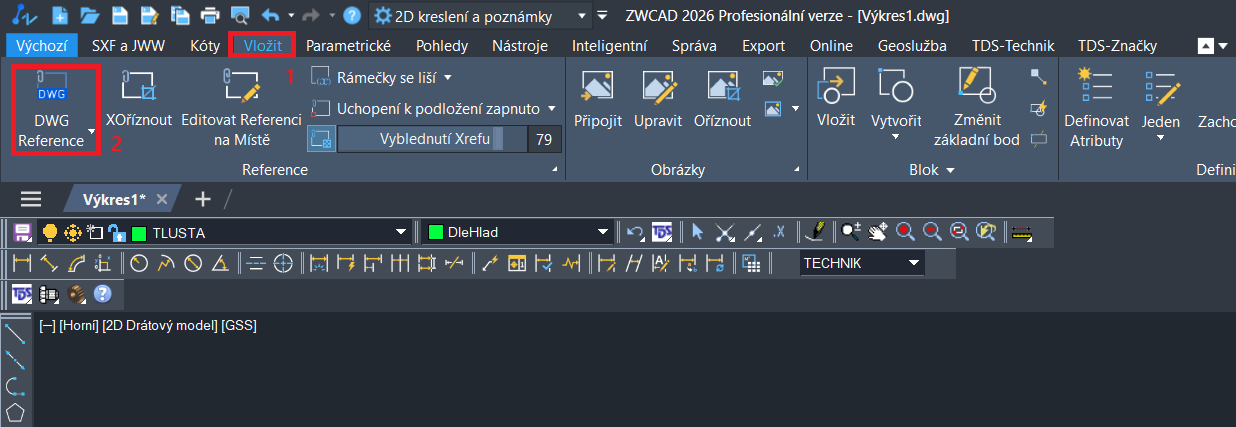
Task: Click the [2D Drátový model] visual style label
Action: point(160,325)
